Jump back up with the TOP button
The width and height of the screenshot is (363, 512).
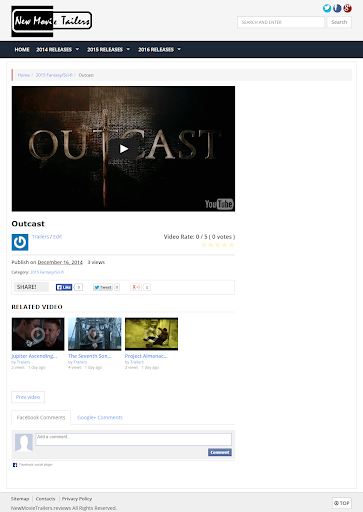click(x=342, y=503)
